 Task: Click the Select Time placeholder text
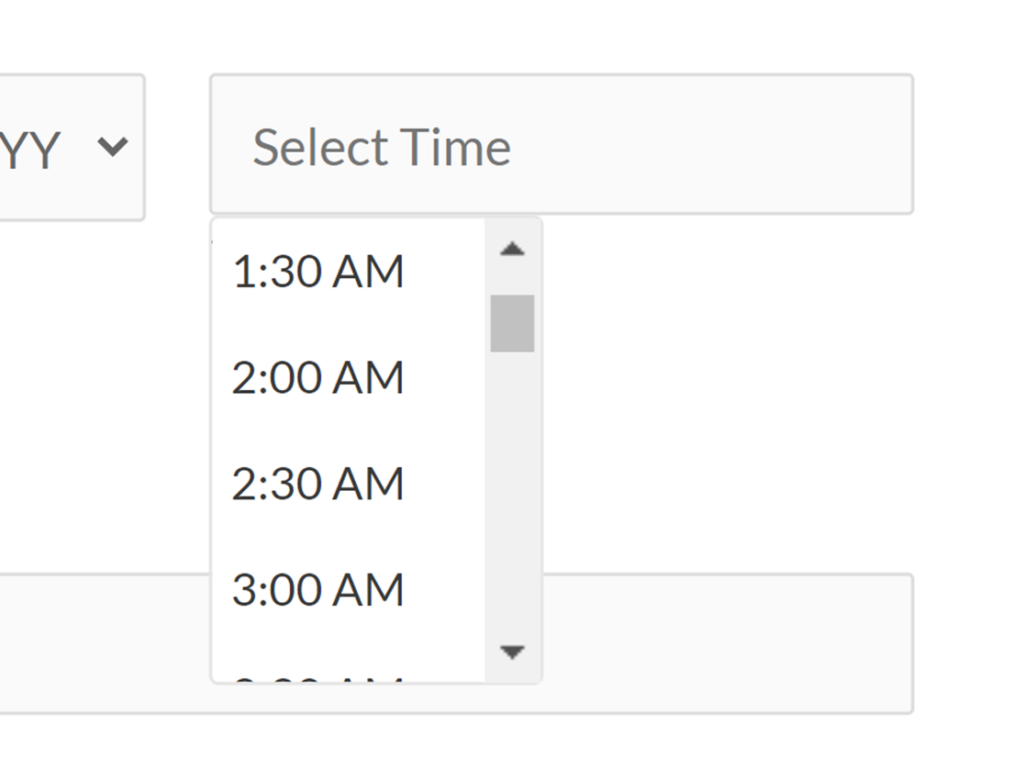381,147
